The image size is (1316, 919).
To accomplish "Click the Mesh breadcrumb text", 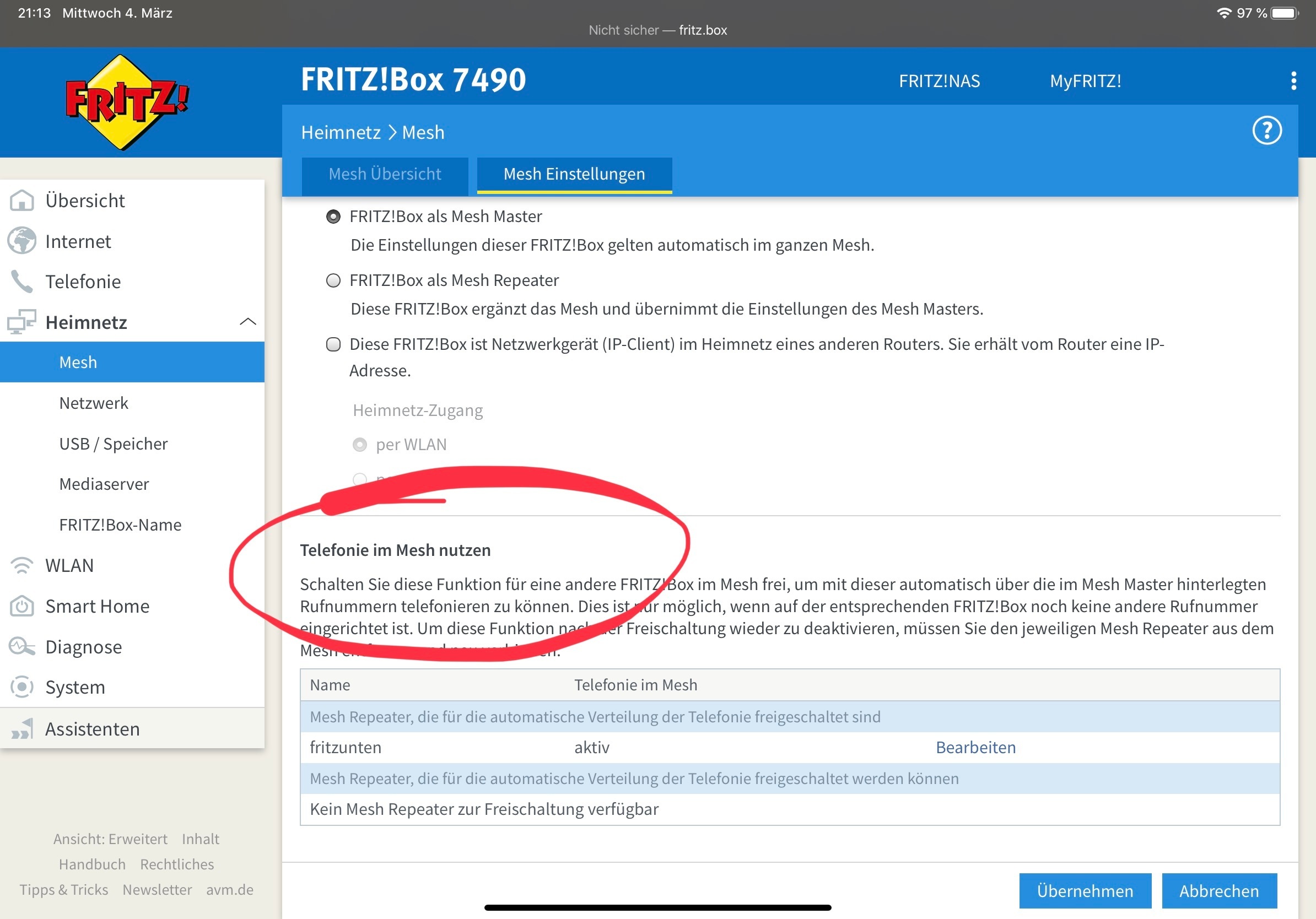I will coord(423,132).
